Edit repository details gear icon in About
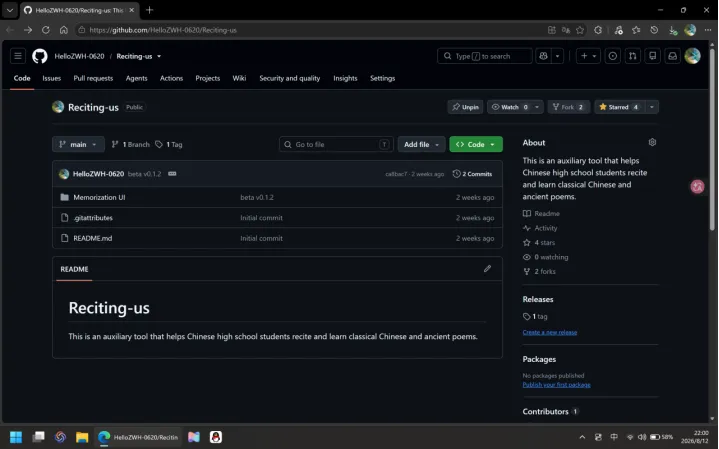Image resolution: width=719 pixels, height=449 pixels. (652, 142)
